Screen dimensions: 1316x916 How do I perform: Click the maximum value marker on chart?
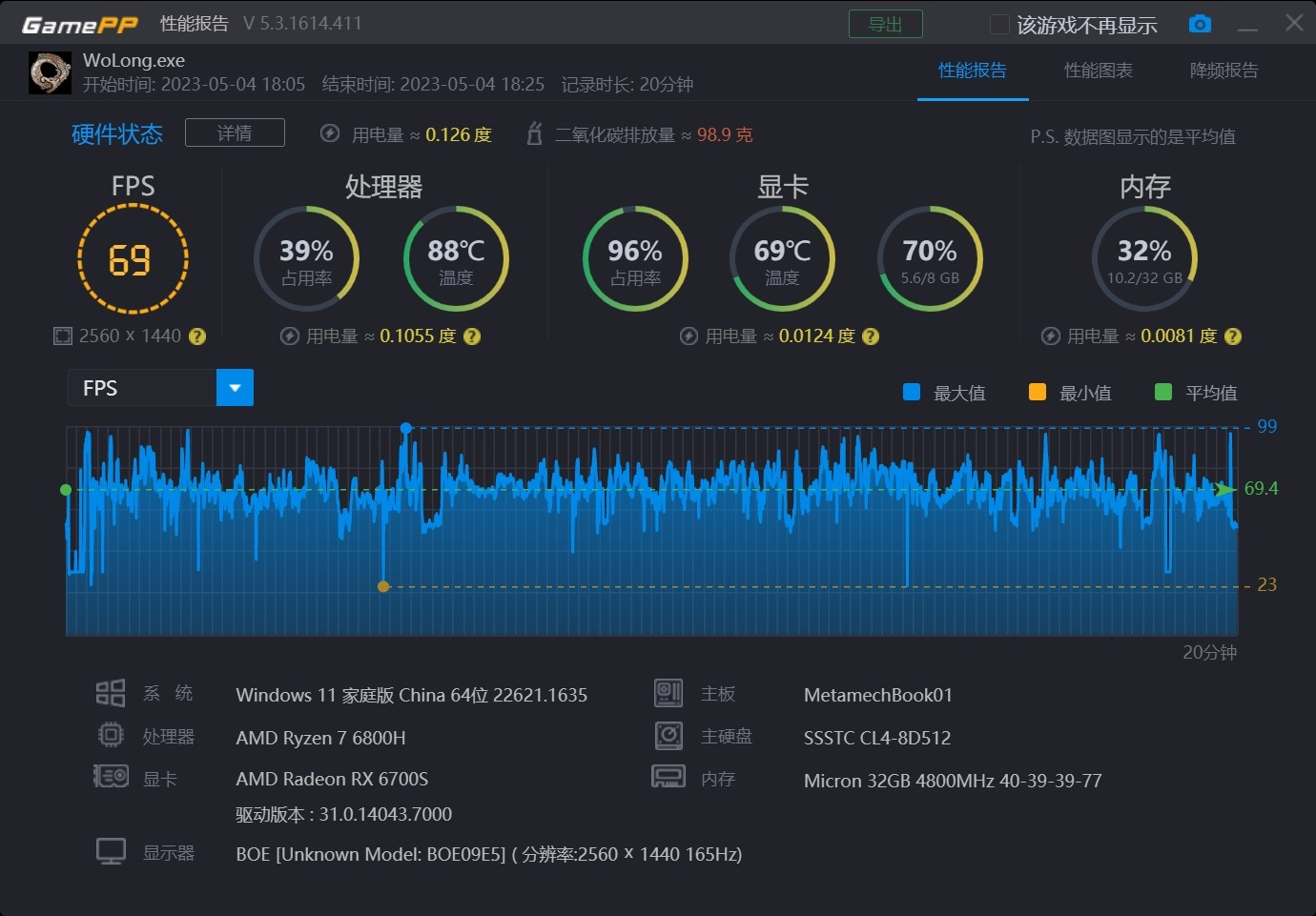(406, 428)
